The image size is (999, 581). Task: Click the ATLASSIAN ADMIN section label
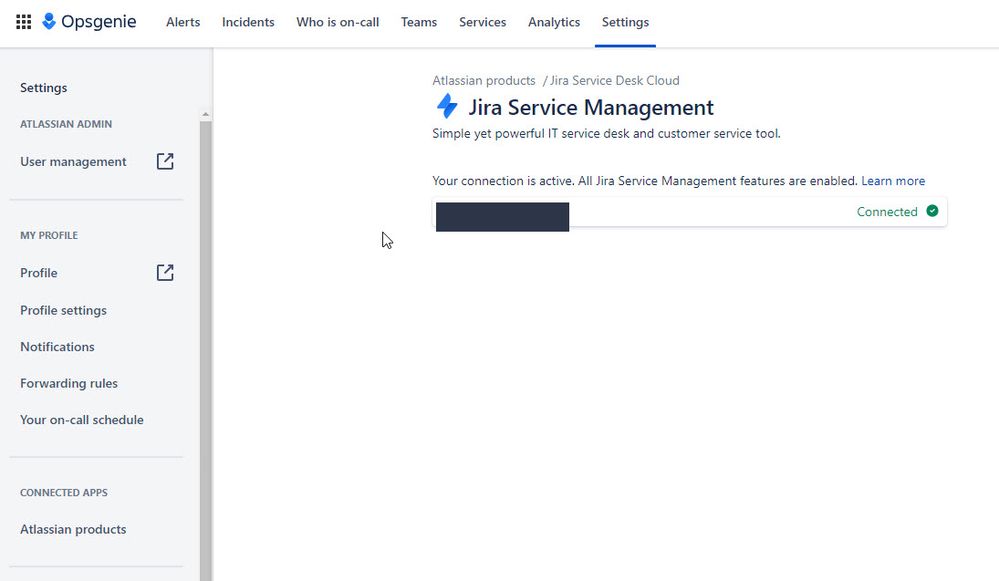(66, 124)
